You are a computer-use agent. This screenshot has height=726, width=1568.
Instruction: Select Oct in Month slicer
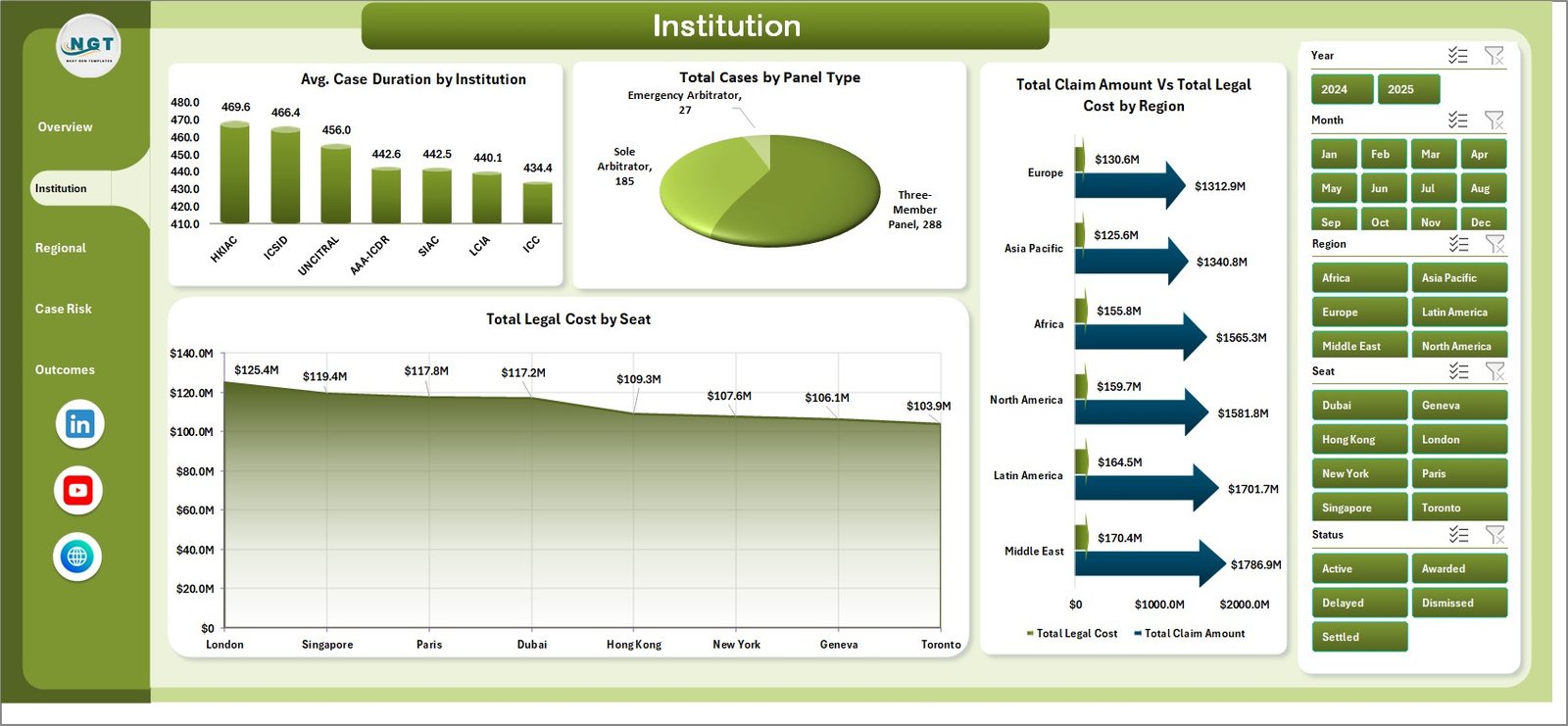click(1384, 219)
